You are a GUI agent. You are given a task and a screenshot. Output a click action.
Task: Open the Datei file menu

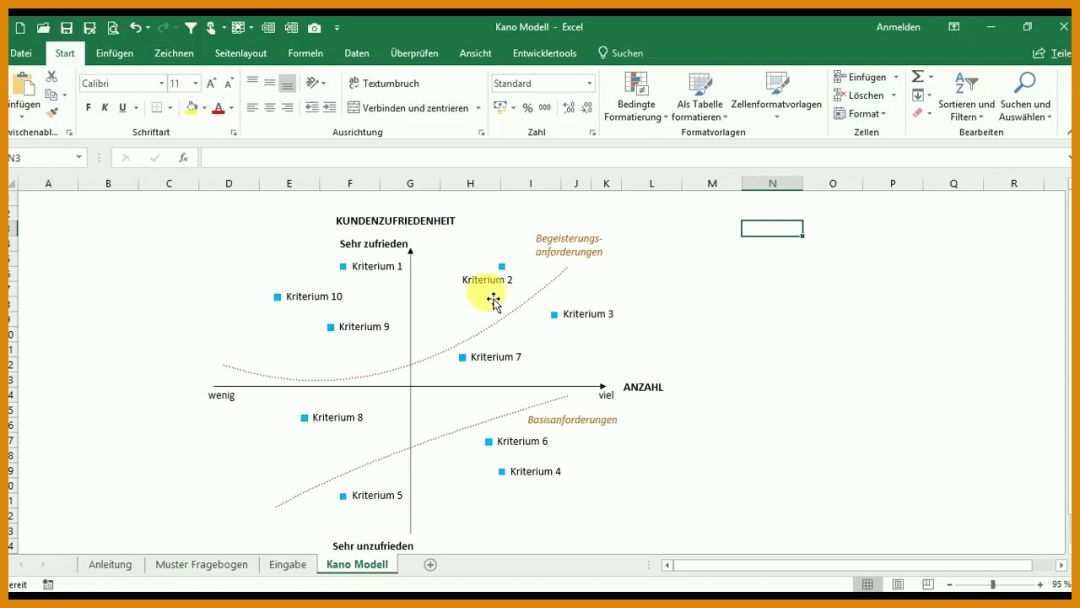pos(21,53)
